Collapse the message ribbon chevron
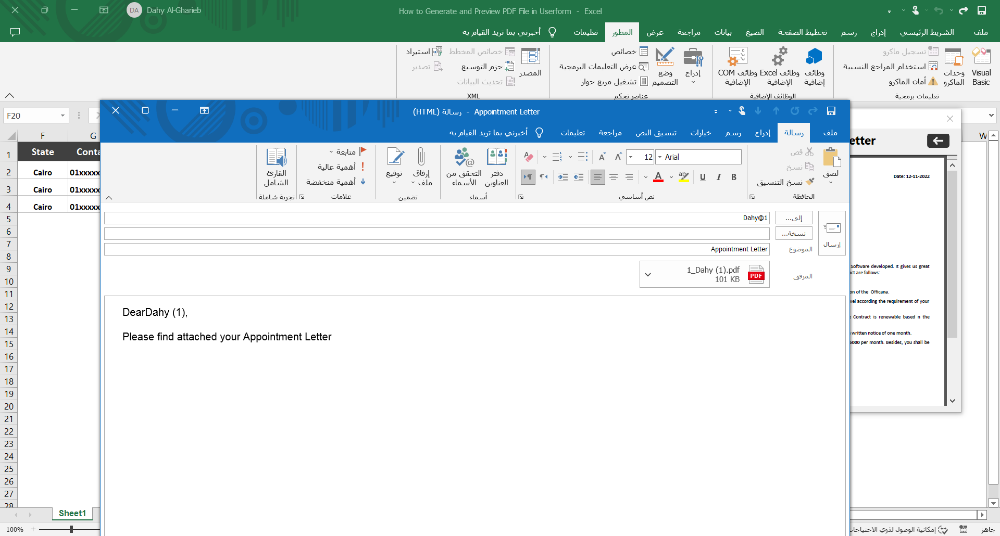Viewport: 1000px width, 536px height. [108, 198]
